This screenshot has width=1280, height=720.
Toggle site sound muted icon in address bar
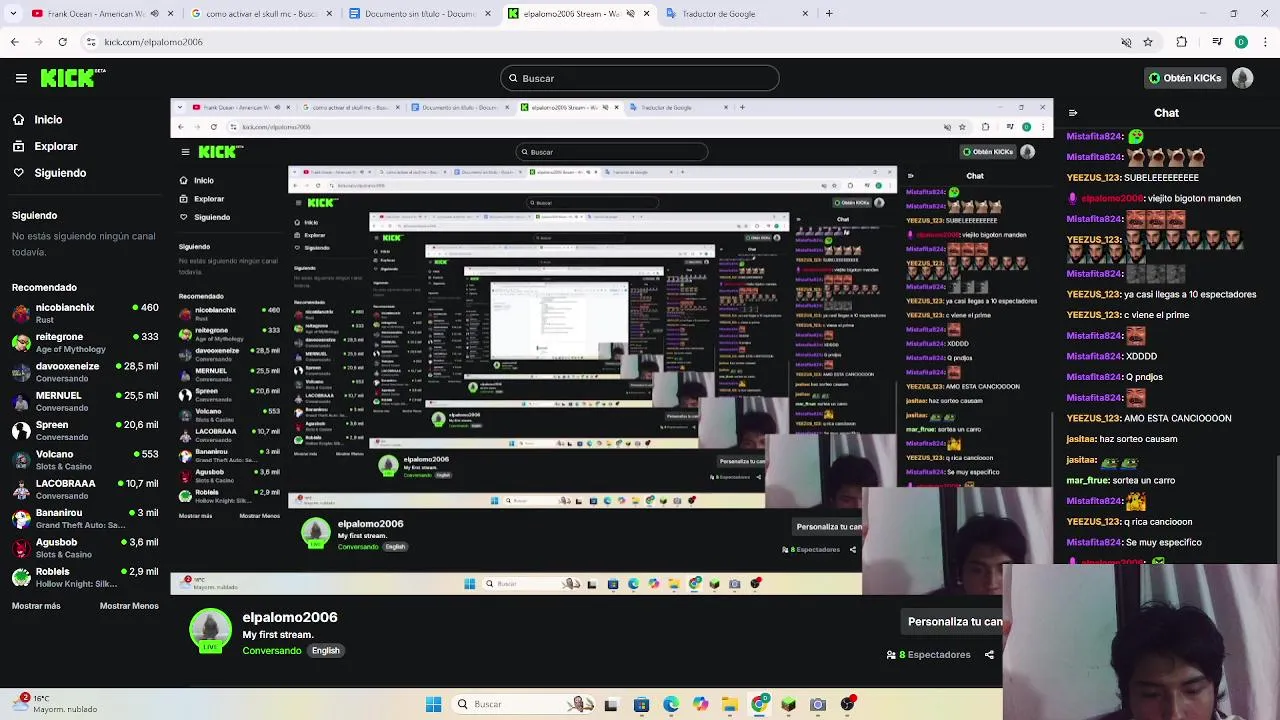(1126, 42)
